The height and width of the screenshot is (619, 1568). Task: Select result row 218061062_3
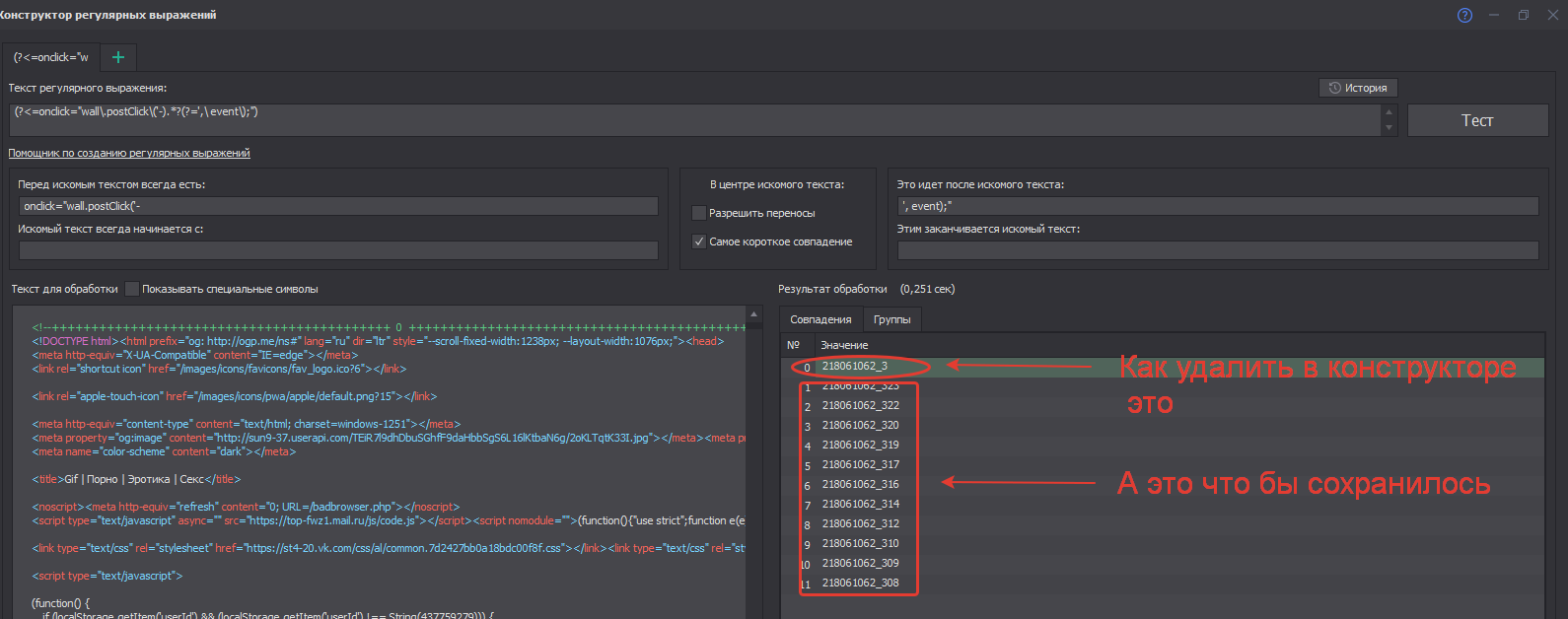click(x=855, y=367)
